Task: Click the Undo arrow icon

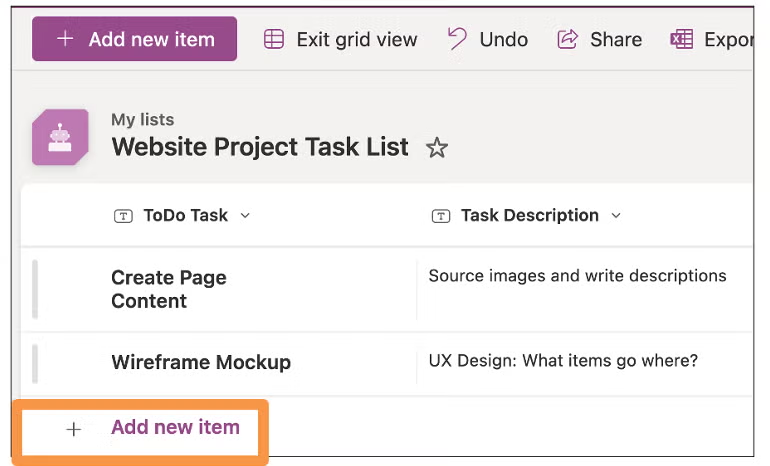Action: point(457,39)
